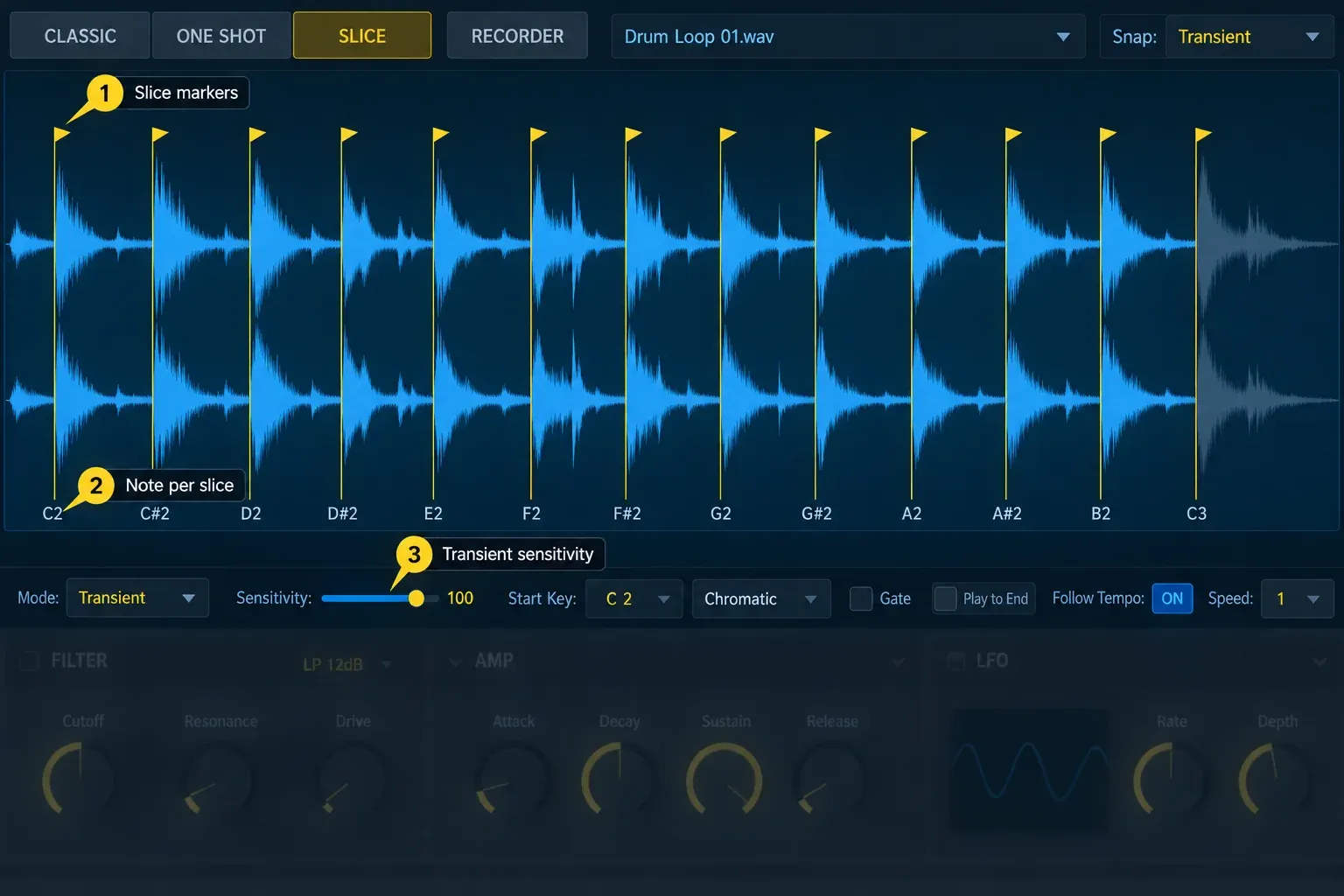This screenshot has width=1344, height=896.
Task: Open the Drum Loop 01.wav file dropdown
Action: (848, 37)
